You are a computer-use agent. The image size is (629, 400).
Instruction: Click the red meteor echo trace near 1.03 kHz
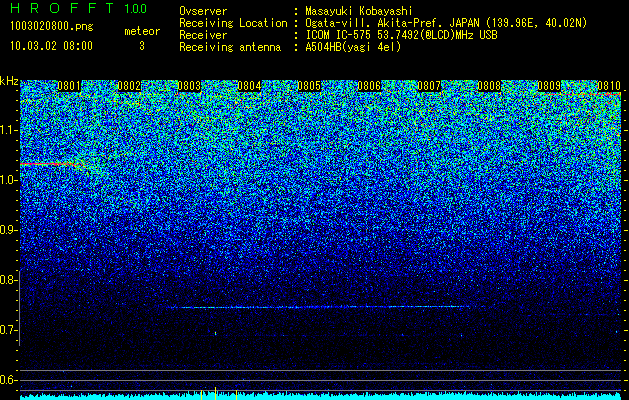tap(50, 164)
